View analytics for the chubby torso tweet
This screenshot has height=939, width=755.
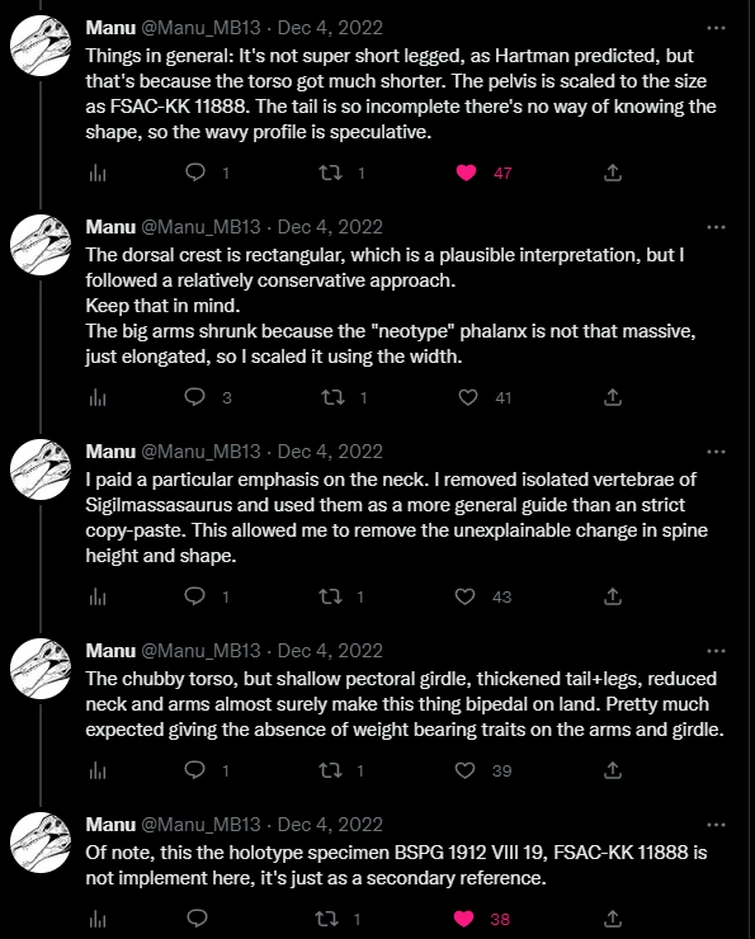click(98, 770)
